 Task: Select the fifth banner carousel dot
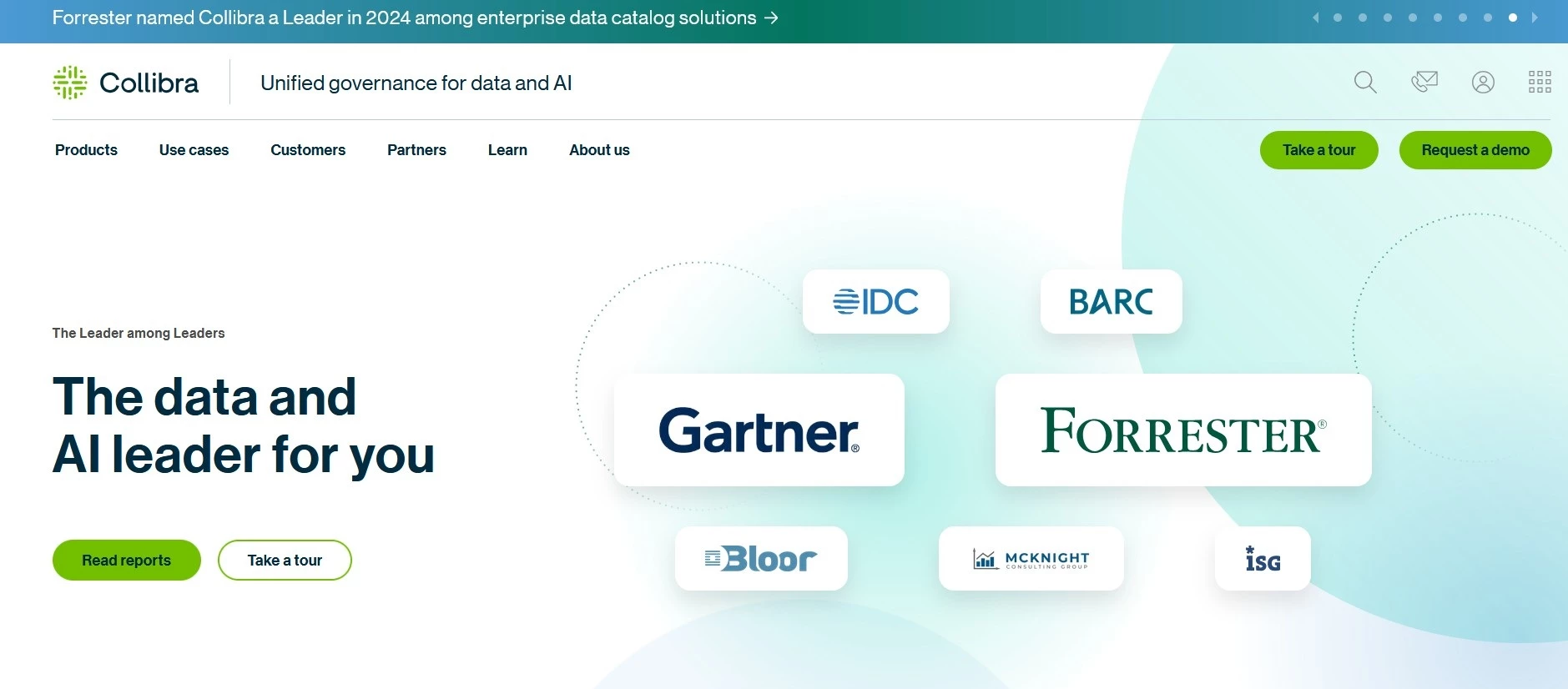click(1438, 18)
